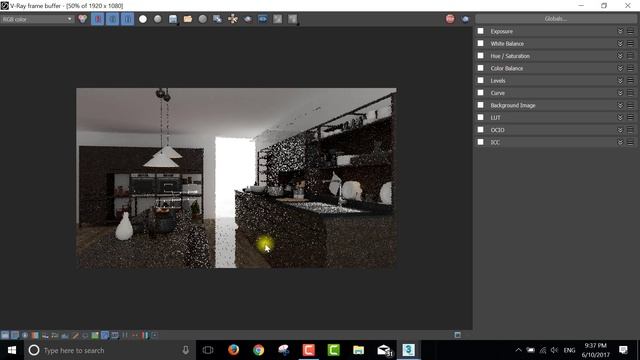Expand the ICC rollout chevron

coord(620,142)
